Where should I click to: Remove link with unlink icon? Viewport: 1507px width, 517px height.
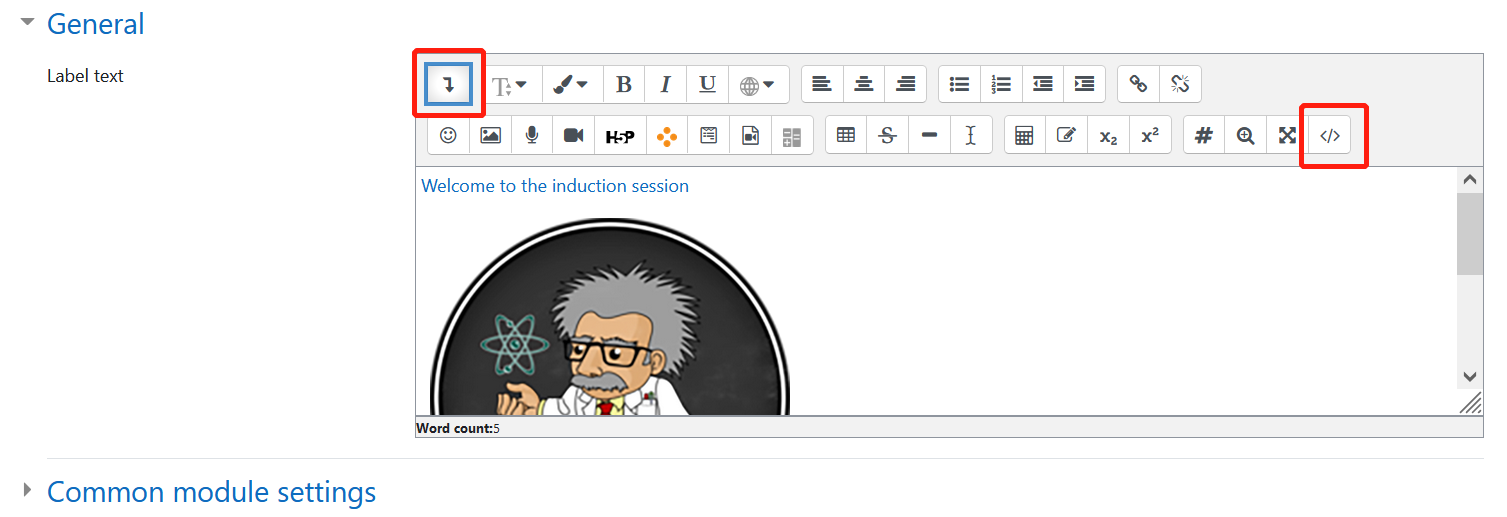[x=1180, y=85]
